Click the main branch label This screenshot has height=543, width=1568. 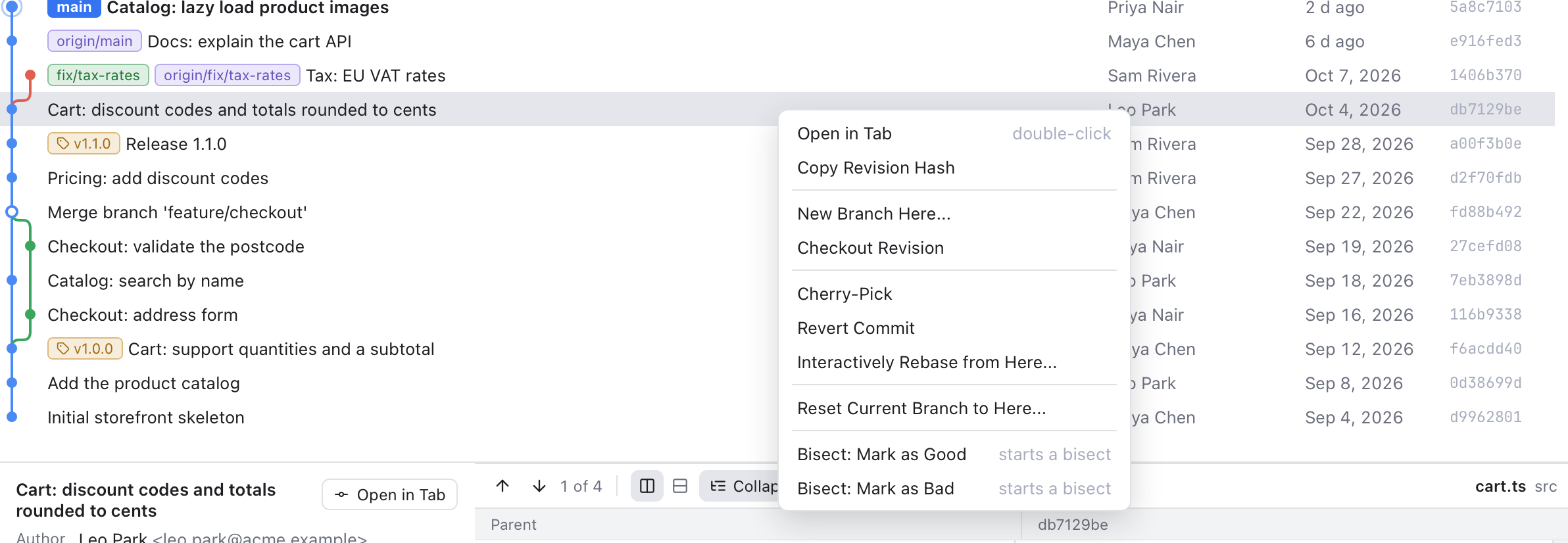(74, 8)
